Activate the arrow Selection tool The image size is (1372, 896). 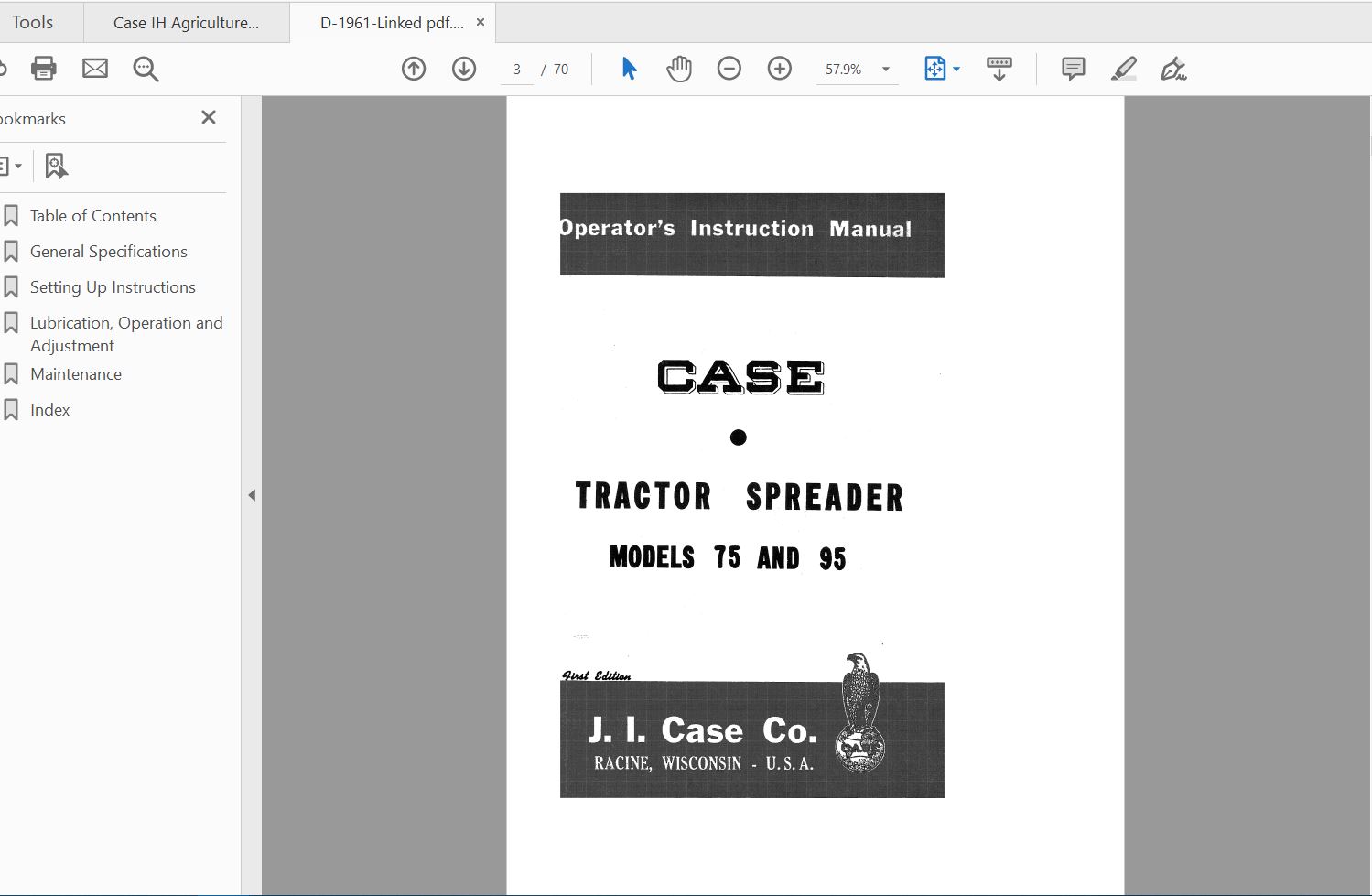(629, 69)
